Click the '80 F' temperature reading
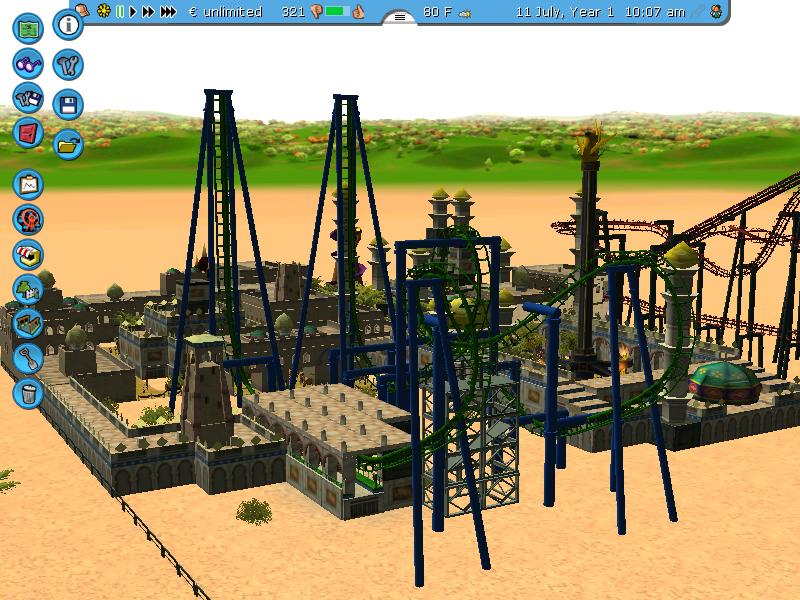This screenshot has height=600, width=800. click(x=437, y=12)
